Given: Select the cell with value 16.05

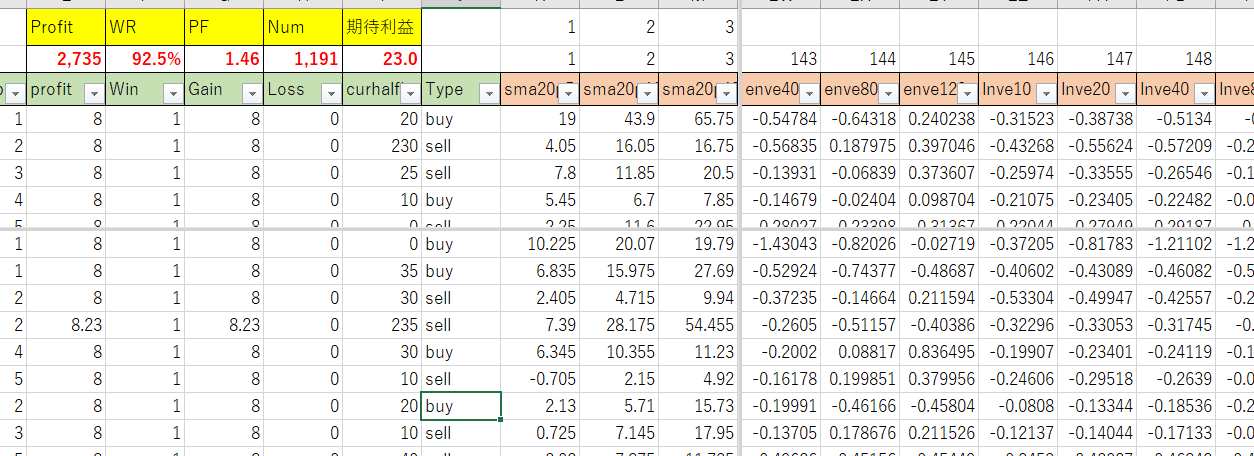Looking at the screenshot, I should (620, 146).
